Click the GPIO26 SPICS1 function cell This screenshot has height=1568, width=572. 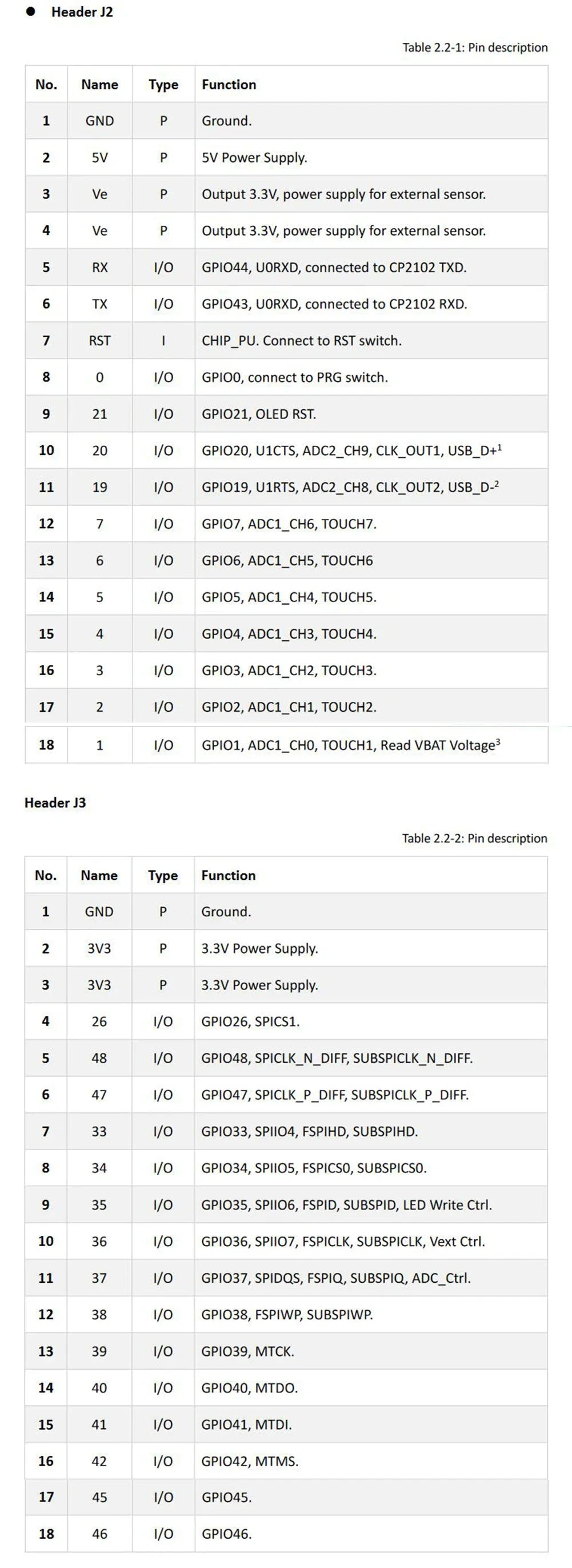[x=371, y=1022]
